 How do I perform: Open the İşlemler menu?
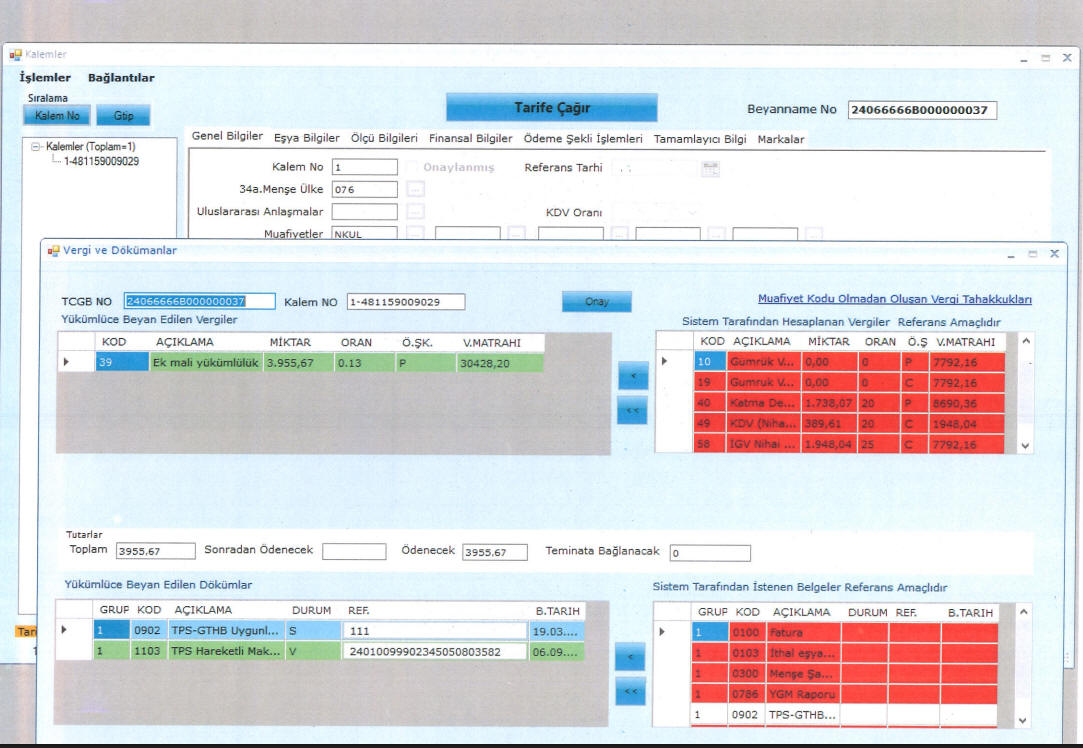point(45,78)
